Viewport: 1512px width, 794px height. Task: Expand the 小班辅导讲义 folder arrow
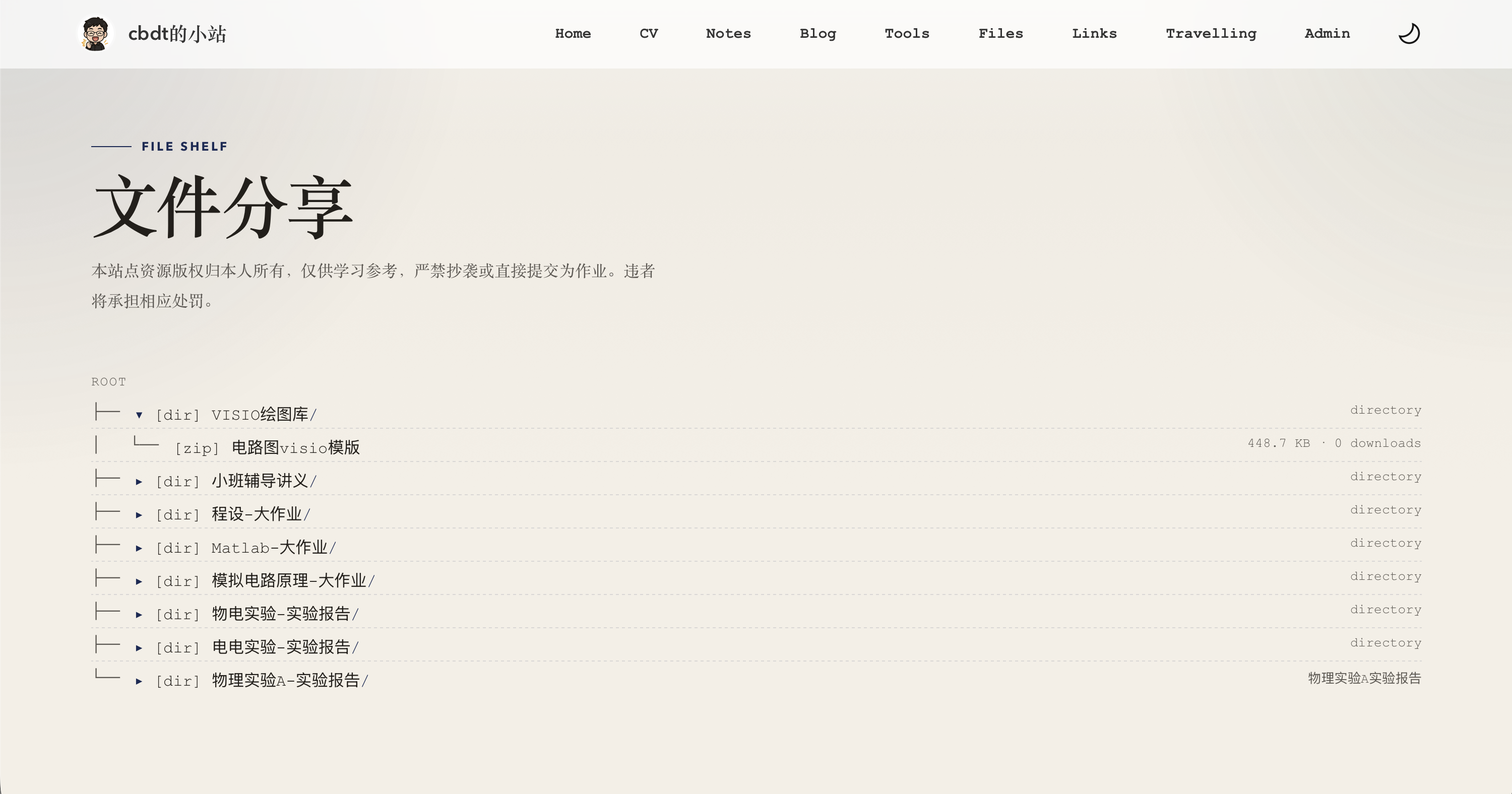[139, 482]
